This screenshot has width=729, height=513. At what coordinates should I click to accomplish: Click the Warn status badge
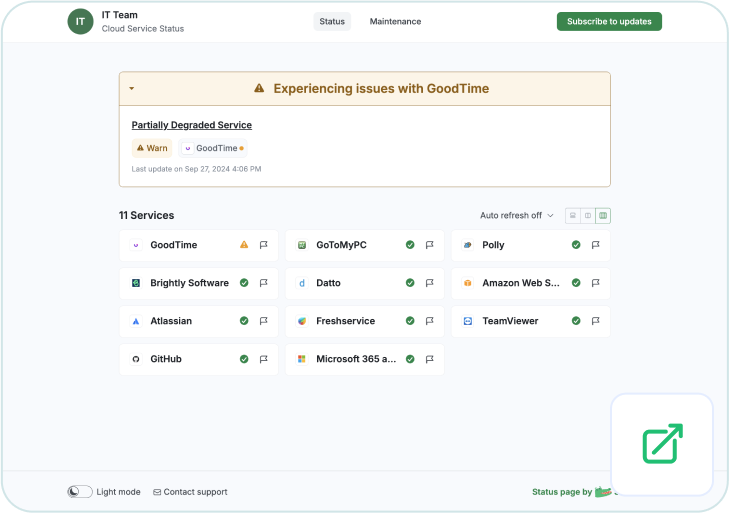[152, 148]
